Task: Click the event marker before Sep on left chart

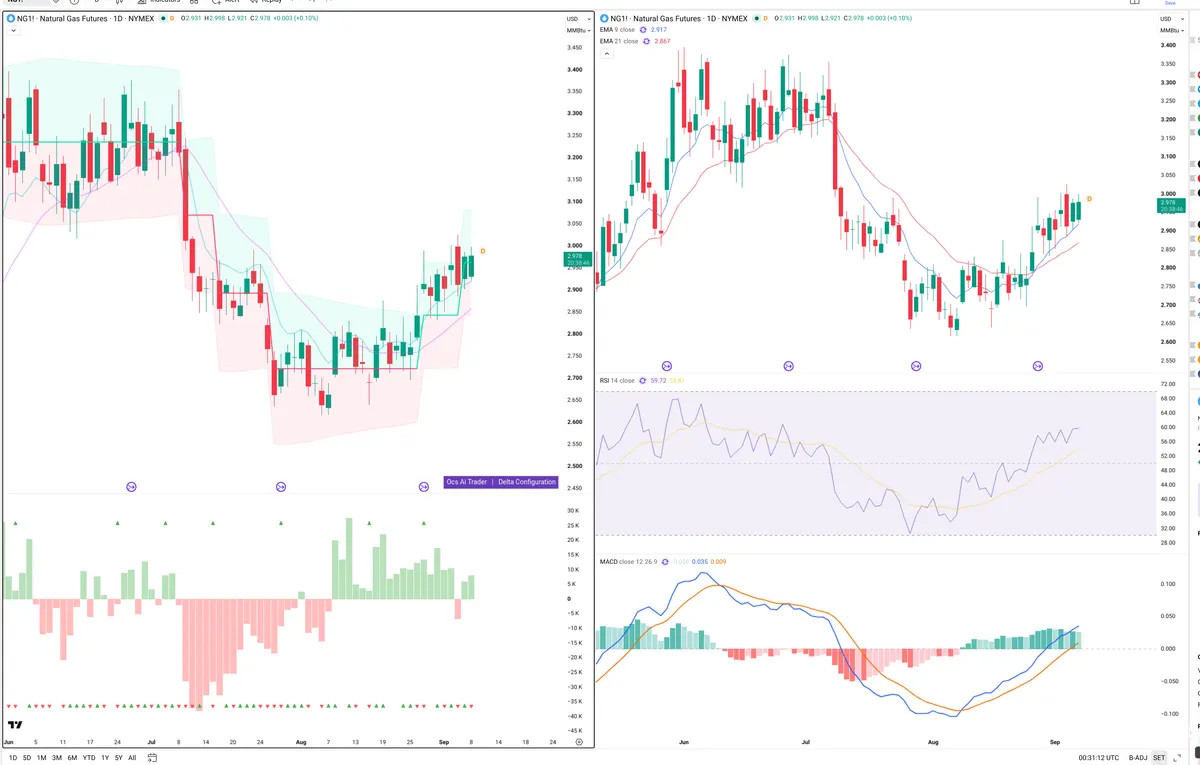Action: coord(424,487)
